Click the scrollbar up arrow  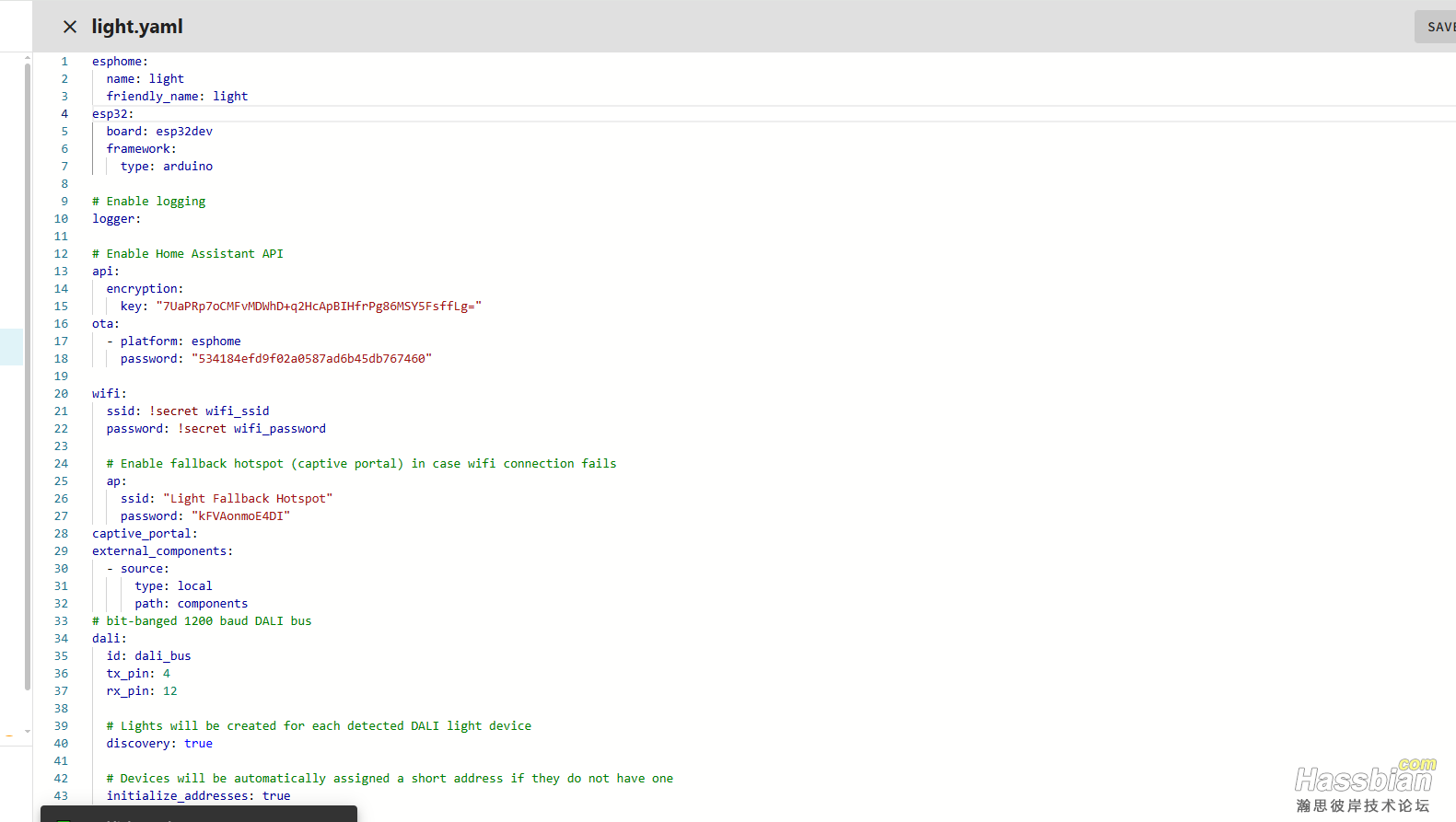28,58
